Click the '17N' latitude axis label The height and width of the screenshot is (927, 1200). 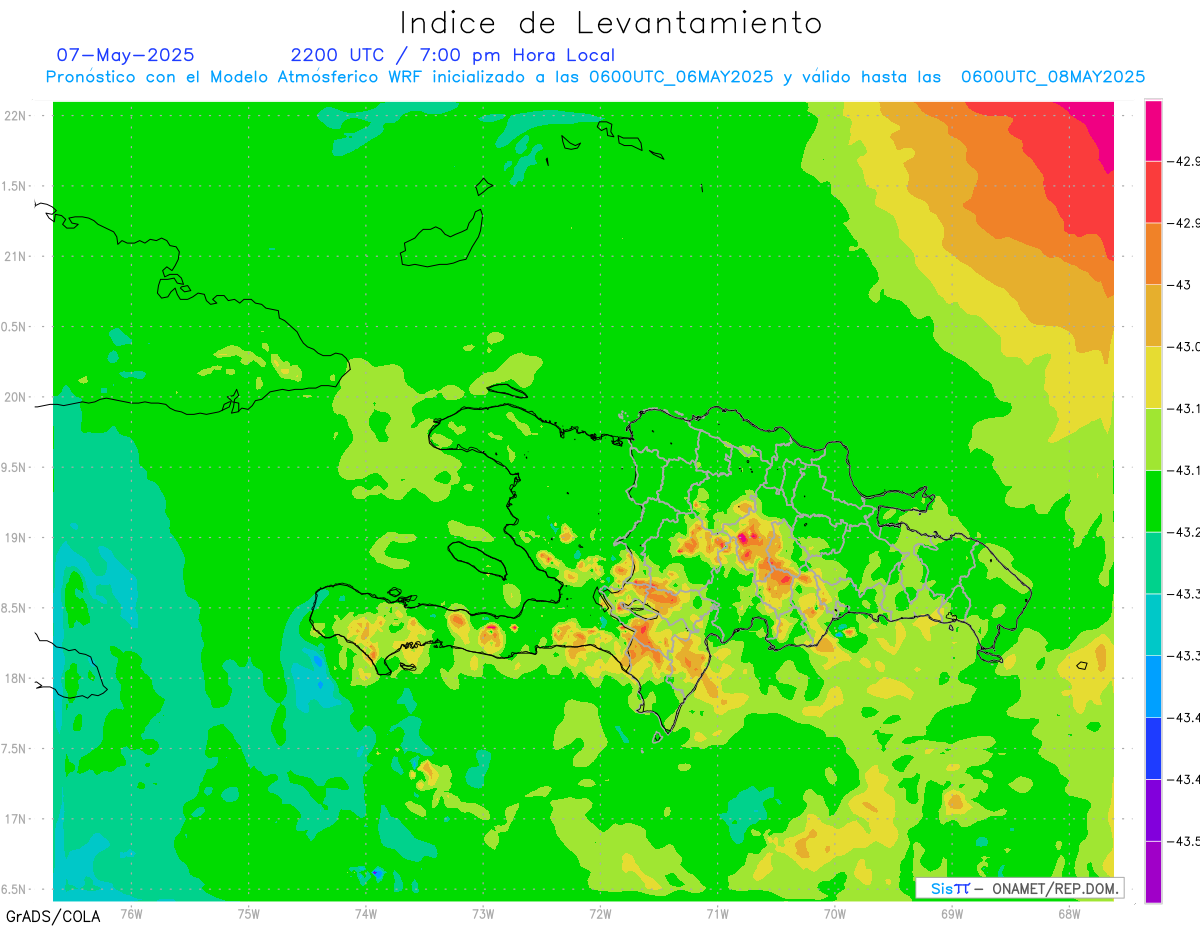click(x=15, y=819)
